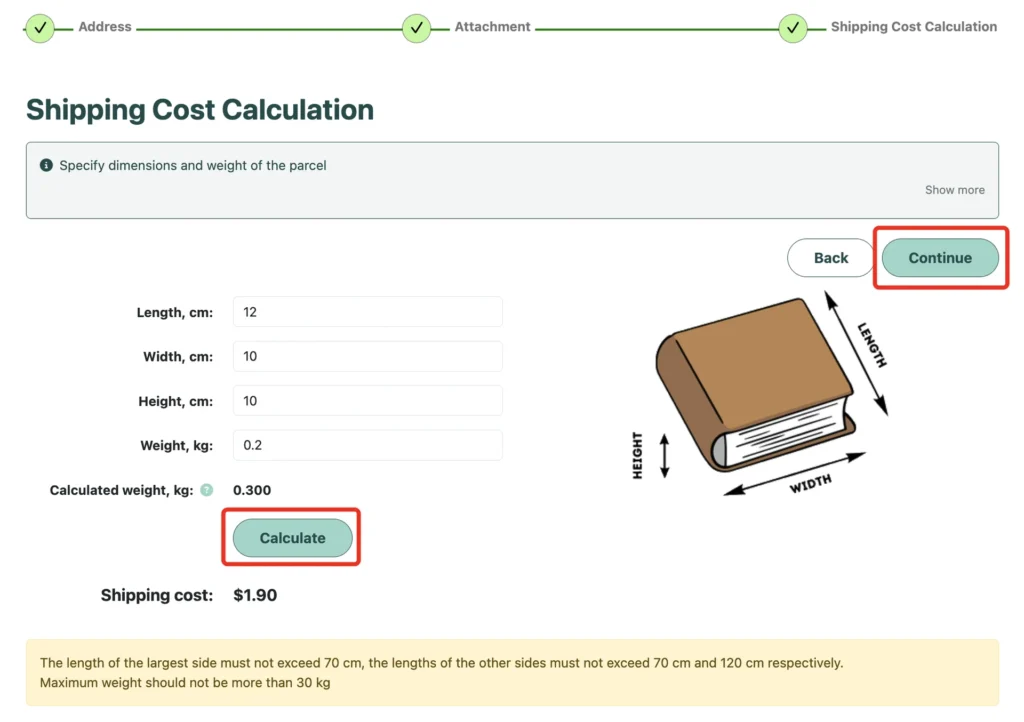Image resolution: width=1024 pixels, height=722 pixels.
Task: Click the calculated weight value 0.300
Action: tap(252, 490)
